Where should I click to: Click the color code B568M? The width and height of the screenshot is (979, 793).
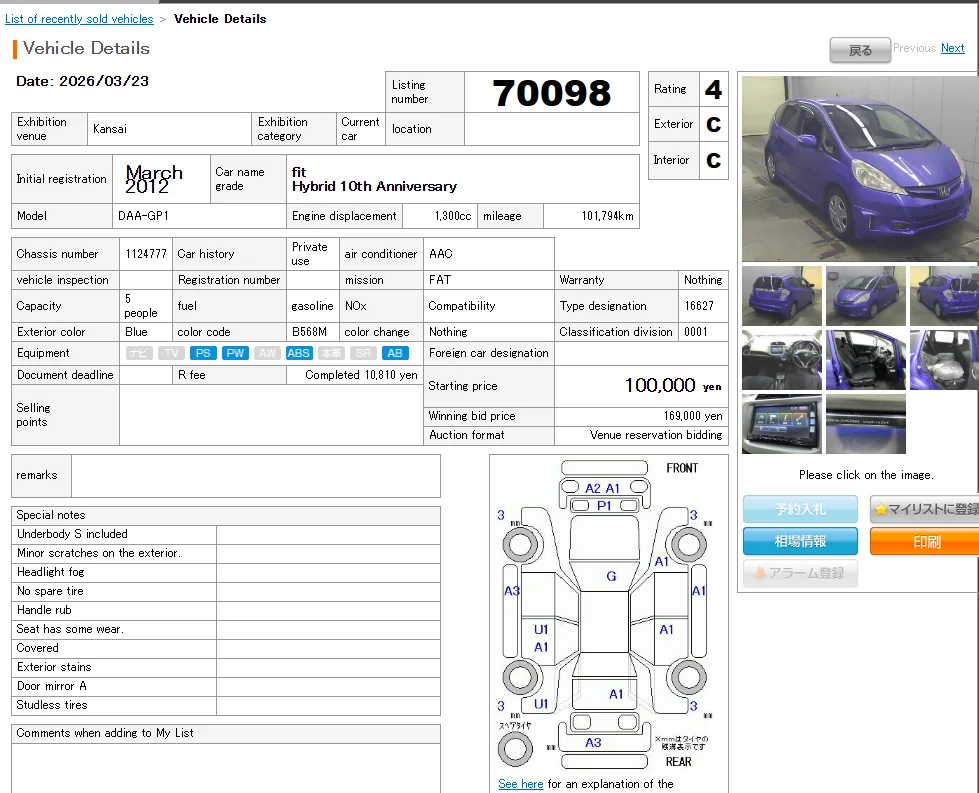(x=309, y=332)
